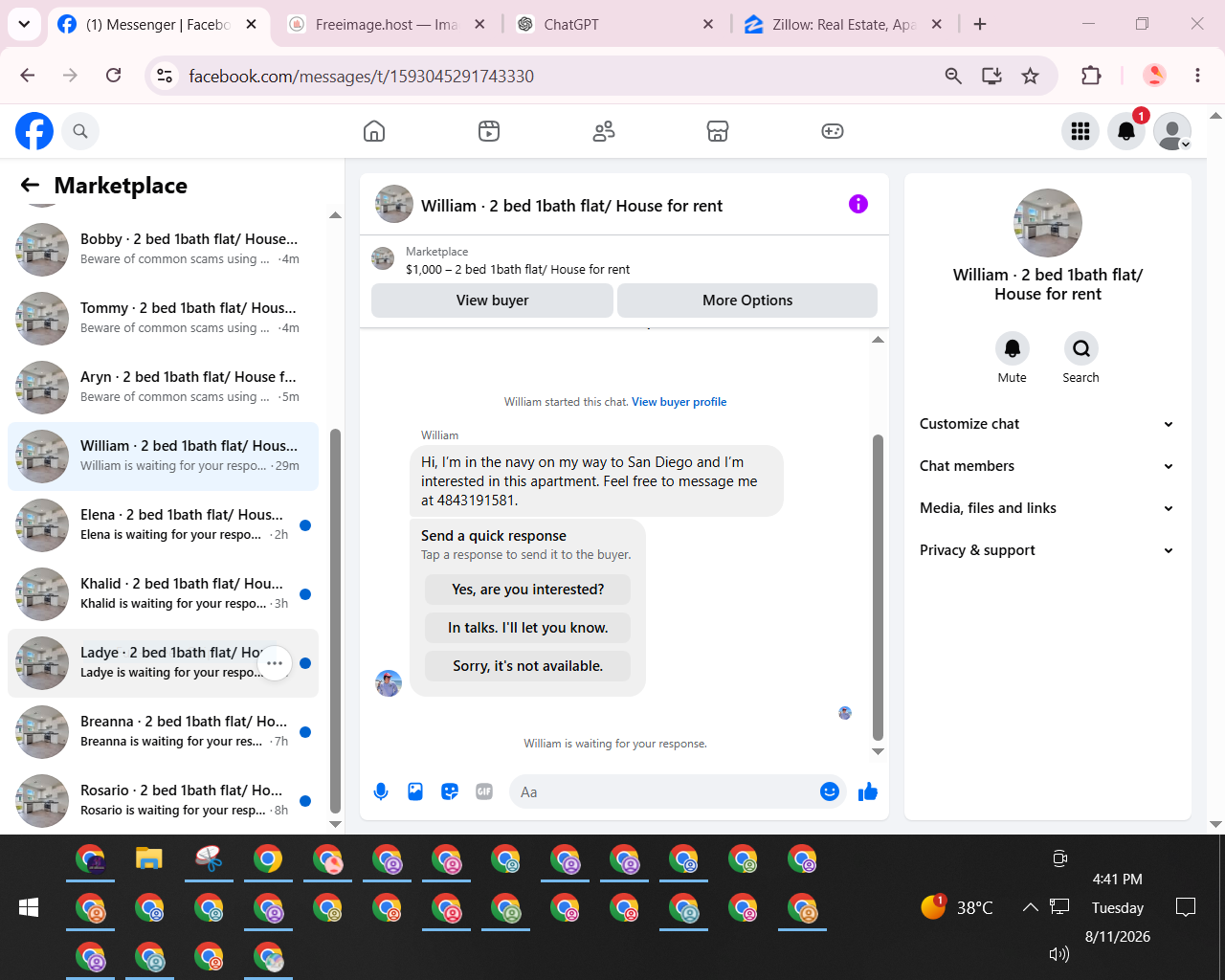Screen dimensions: 1225x980
Task: Open Rosario conversation in list
Action: (x=163, y=800)
